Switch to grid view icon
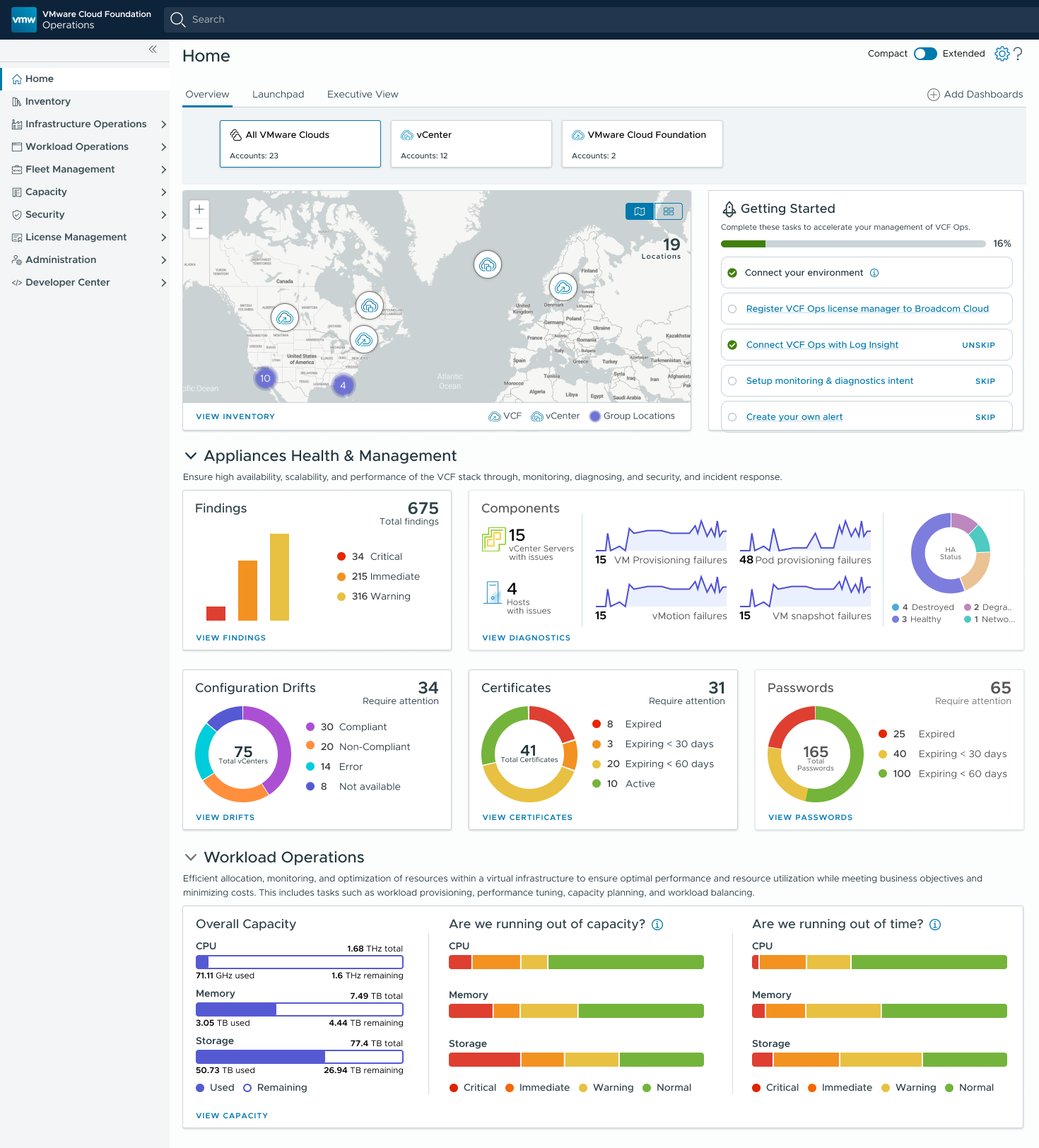The width and height of the screenshot is (1039, 1148). click(x=669, y=211)
